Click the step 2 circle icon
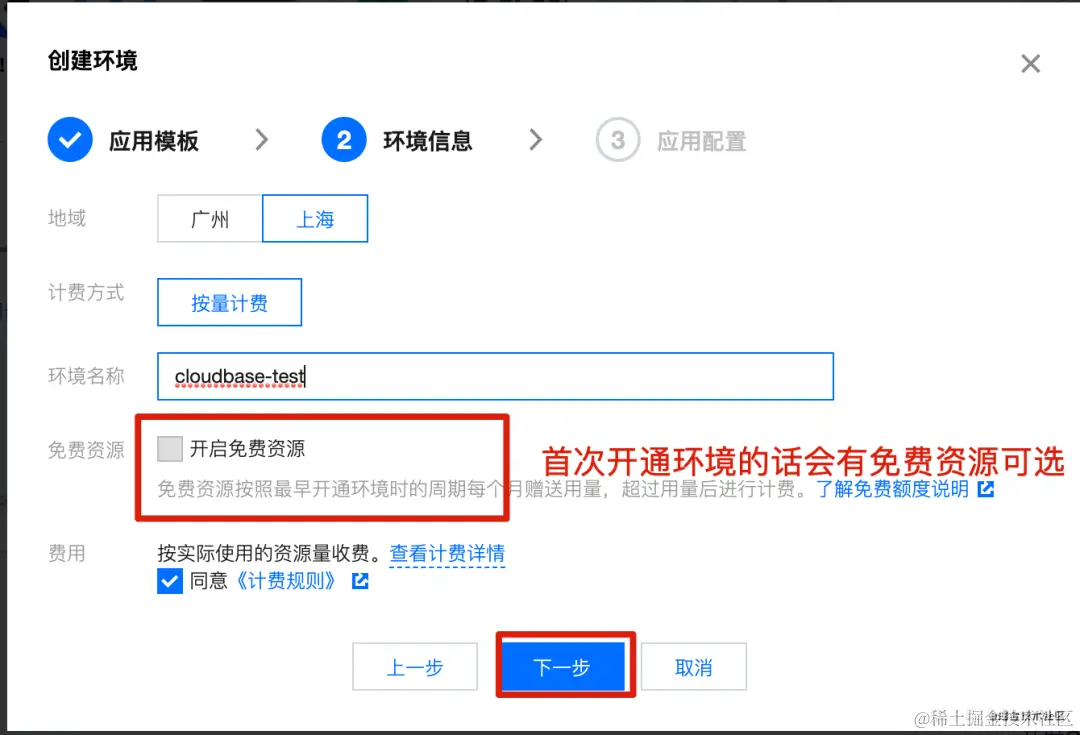The image size is (1080, 735). point(344,140)
